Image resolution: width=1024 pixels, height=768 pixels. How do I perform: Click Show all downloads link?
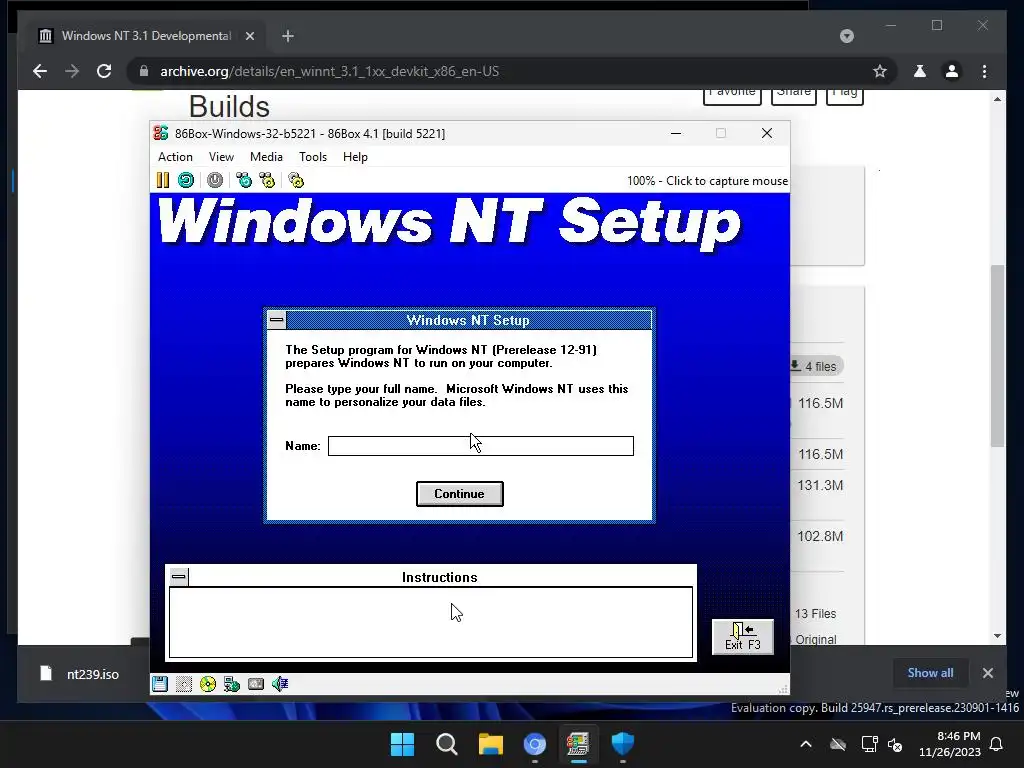pyautogui.click(x=930, y=673)
